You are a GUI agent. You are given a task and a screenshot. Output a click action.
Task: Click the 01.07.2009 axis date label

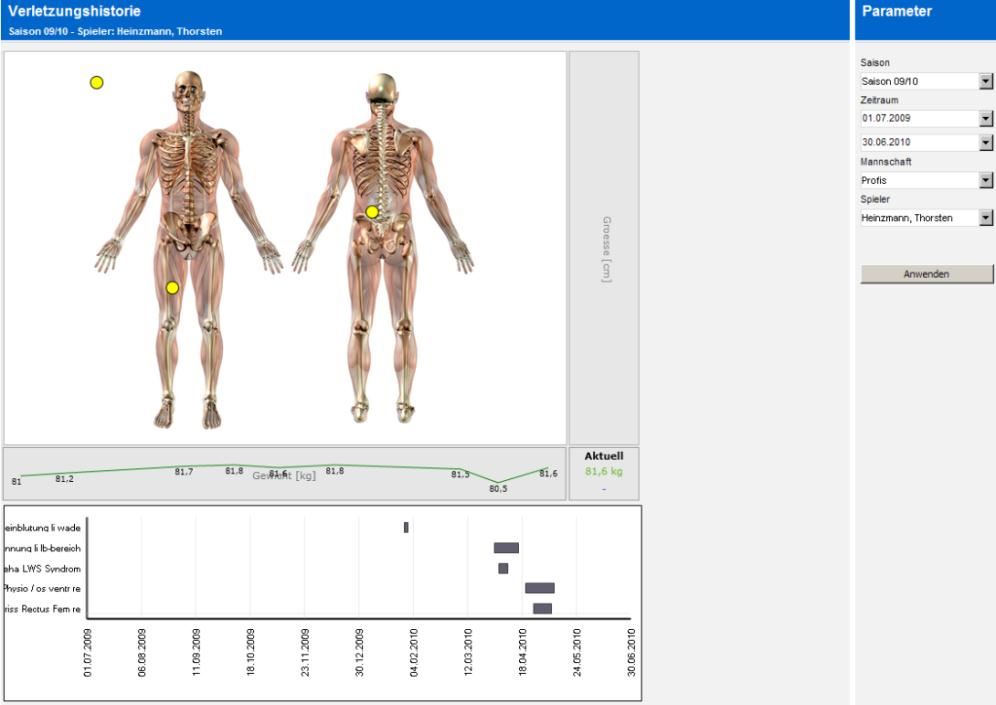coord(87,652)
